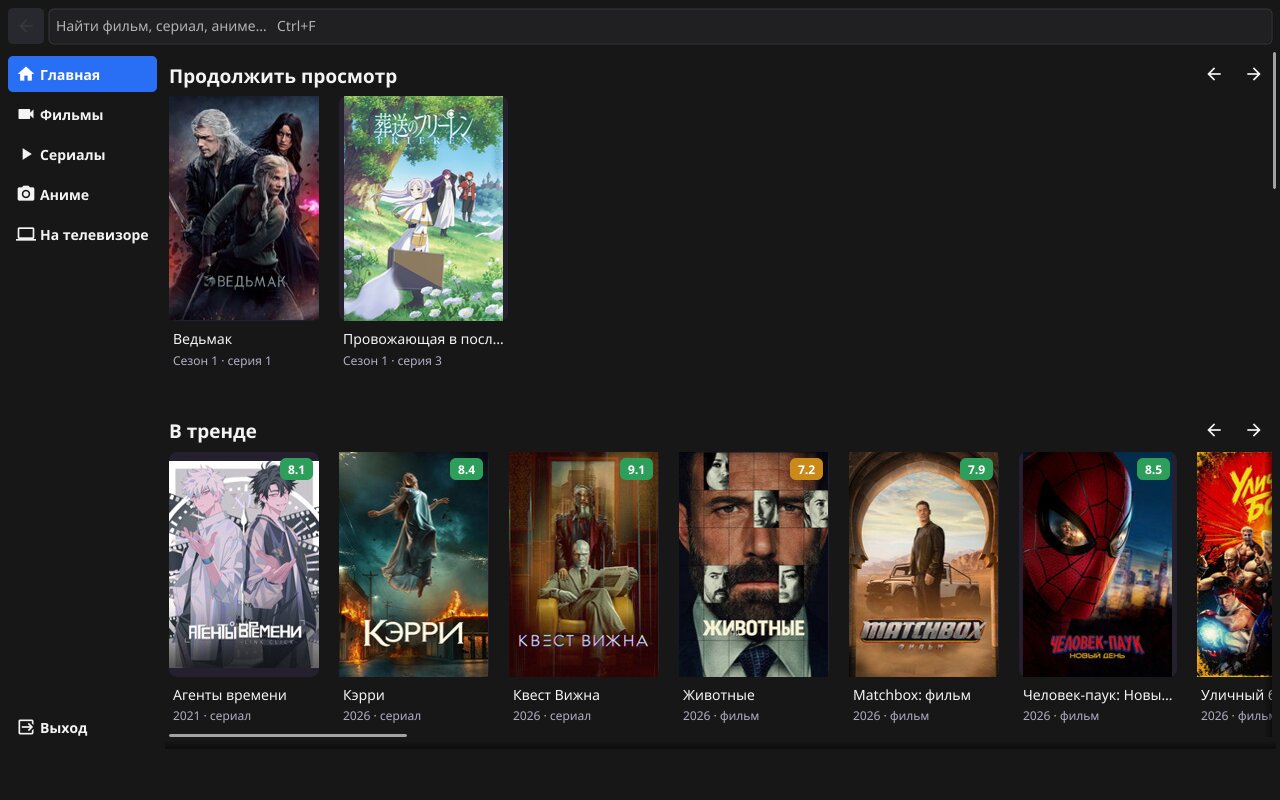Viewport: 1280px width, 800px height.
Task: Click right arrow of В тренде row
Action: [1254, 430]
